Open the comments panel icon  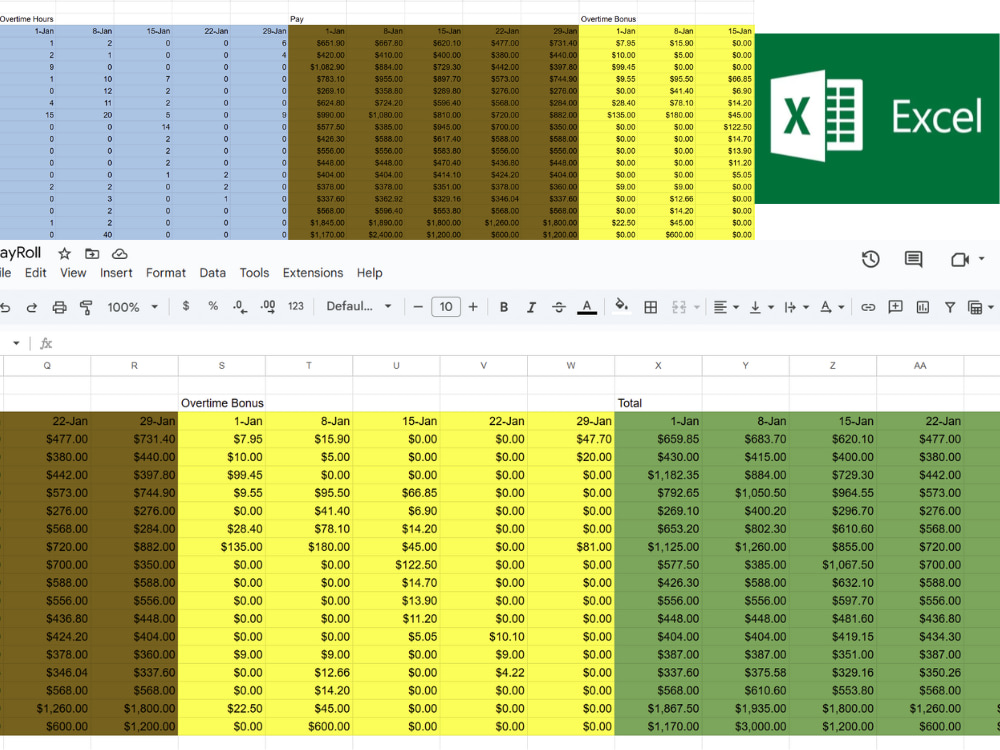(x=913, y=259)
